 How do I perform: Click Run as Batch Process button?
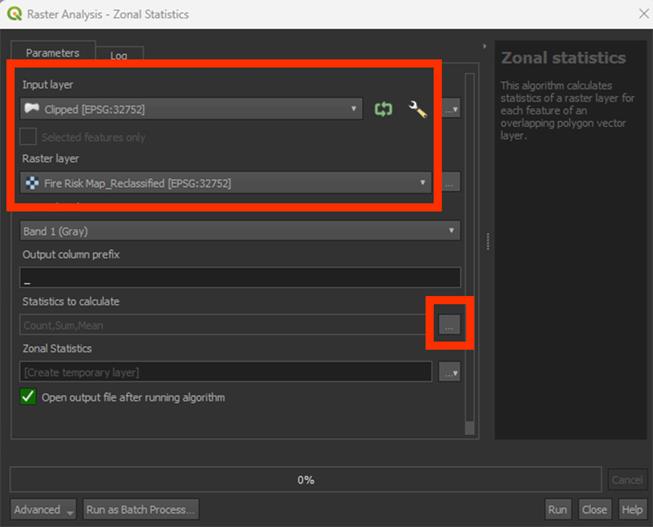[x=140, y=509]
